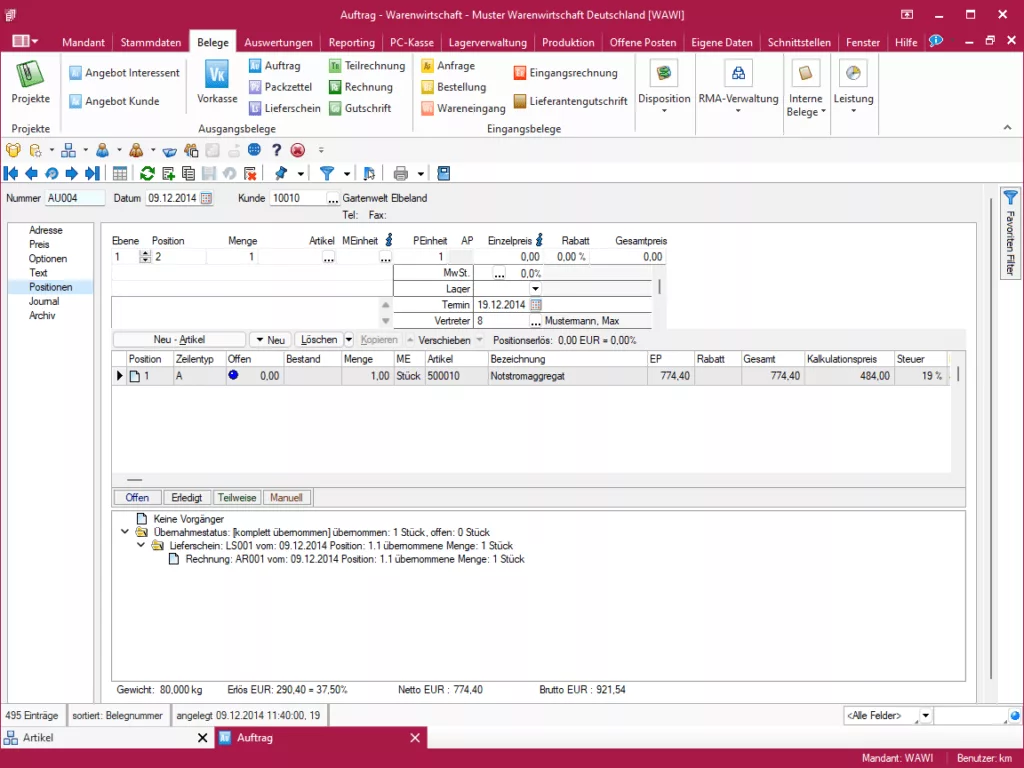Viewport: 1024px width, 768px height.
Task: Select Archiv in the left navigation
Action: (x=42, y=315)
